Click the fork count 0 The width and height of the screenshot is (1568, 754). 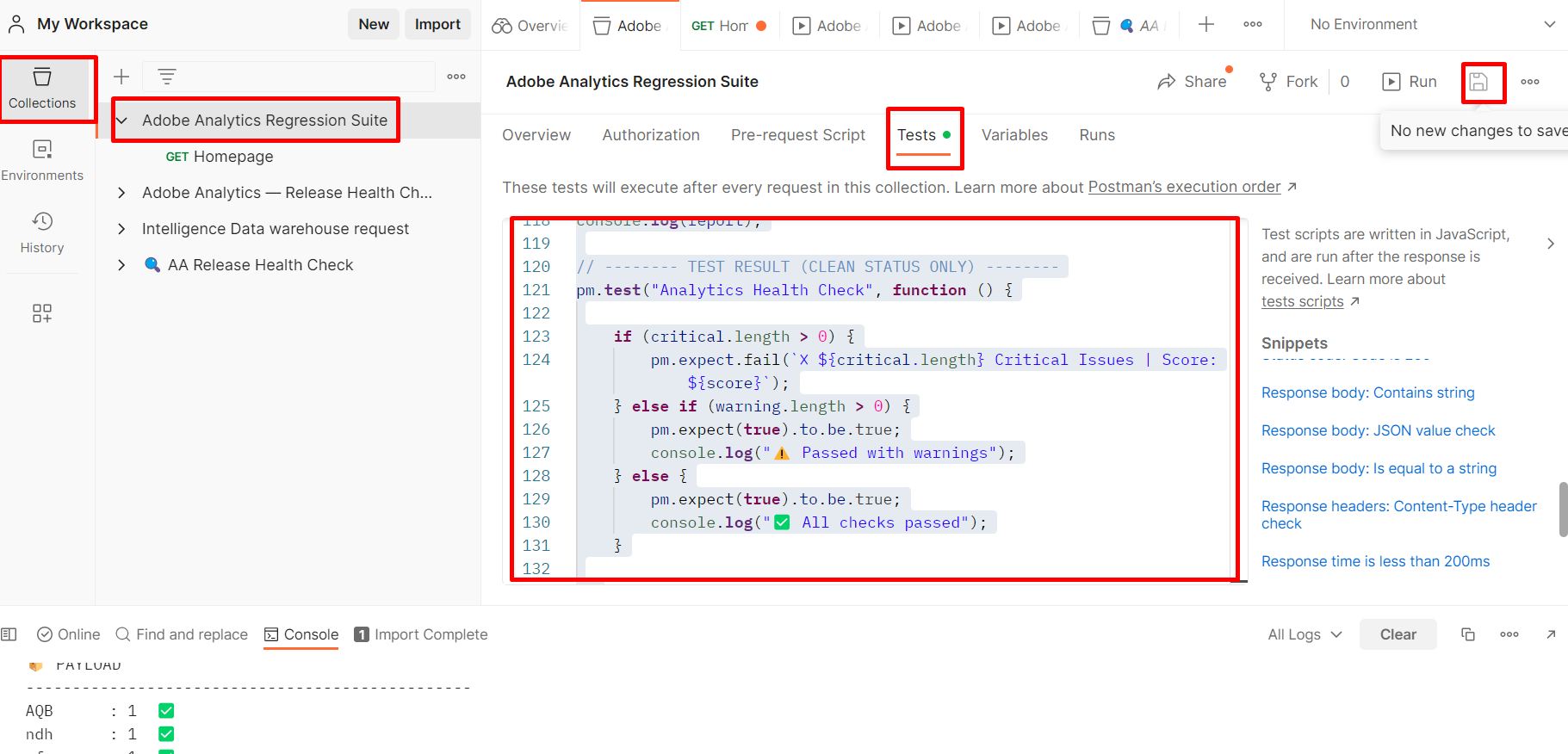[x=1344, y=82]
